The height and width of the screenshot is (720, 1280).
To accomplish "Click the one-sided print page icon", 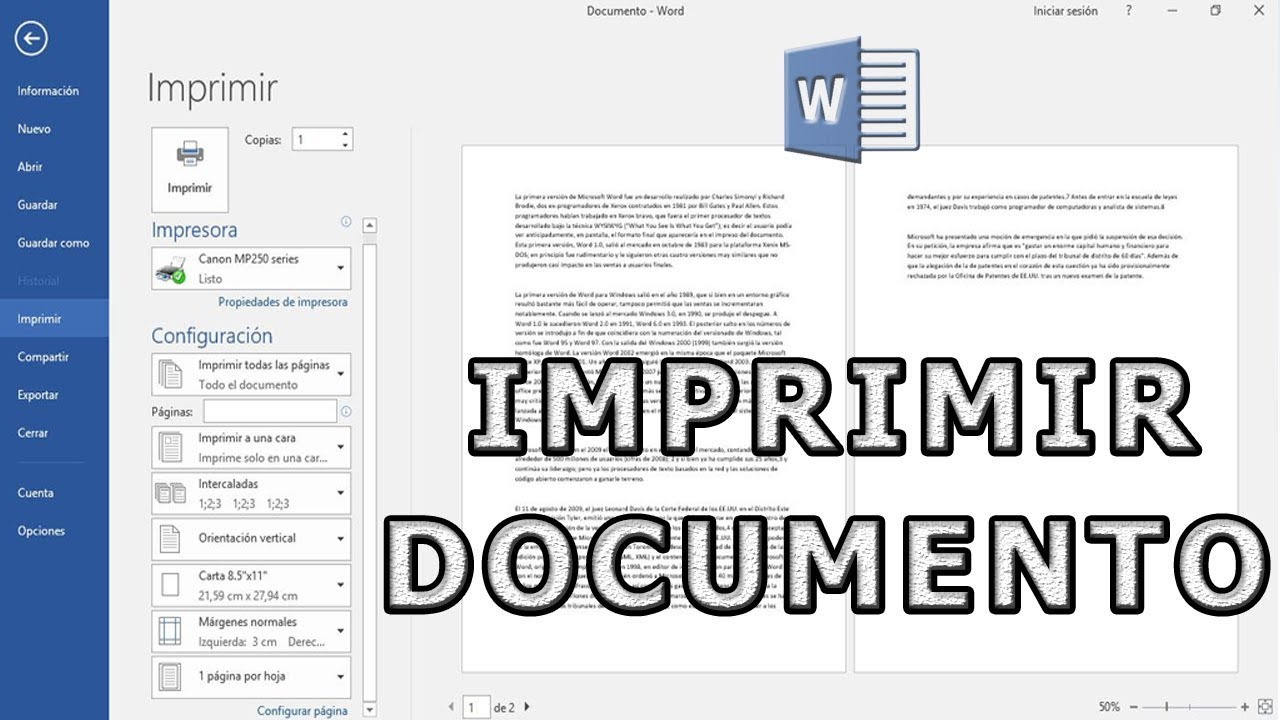I will coord(171,447).
